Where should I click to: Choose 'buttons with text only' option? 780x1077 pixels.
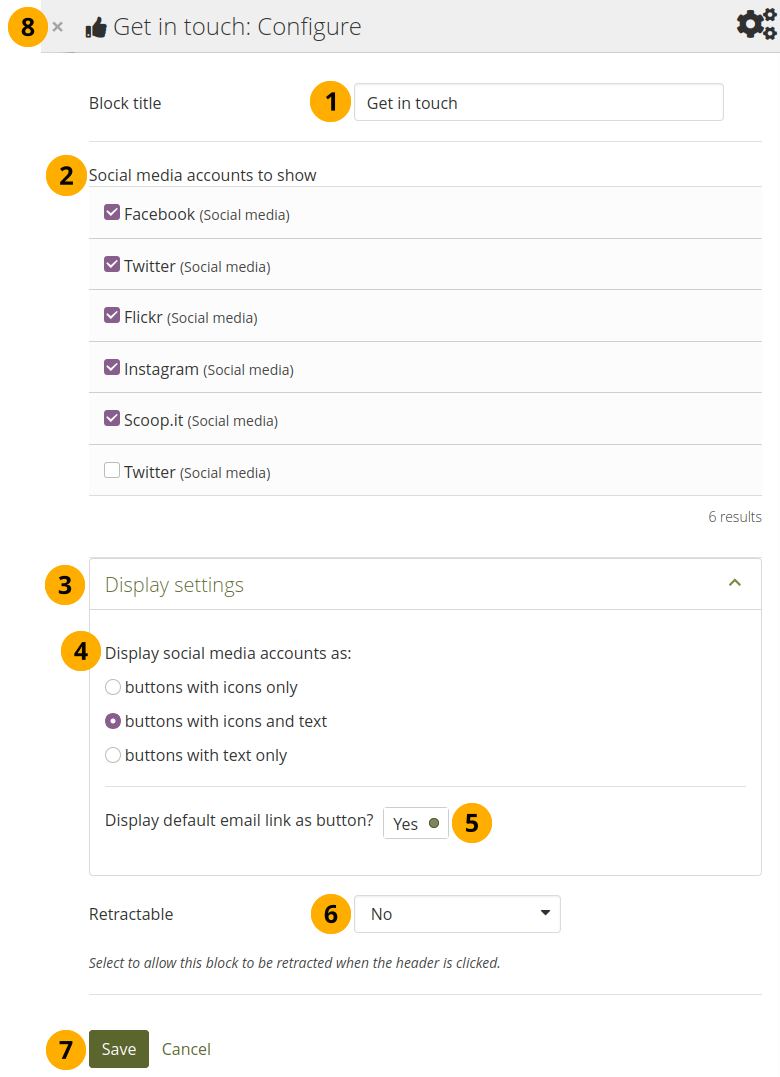click(x=113, y=755)
